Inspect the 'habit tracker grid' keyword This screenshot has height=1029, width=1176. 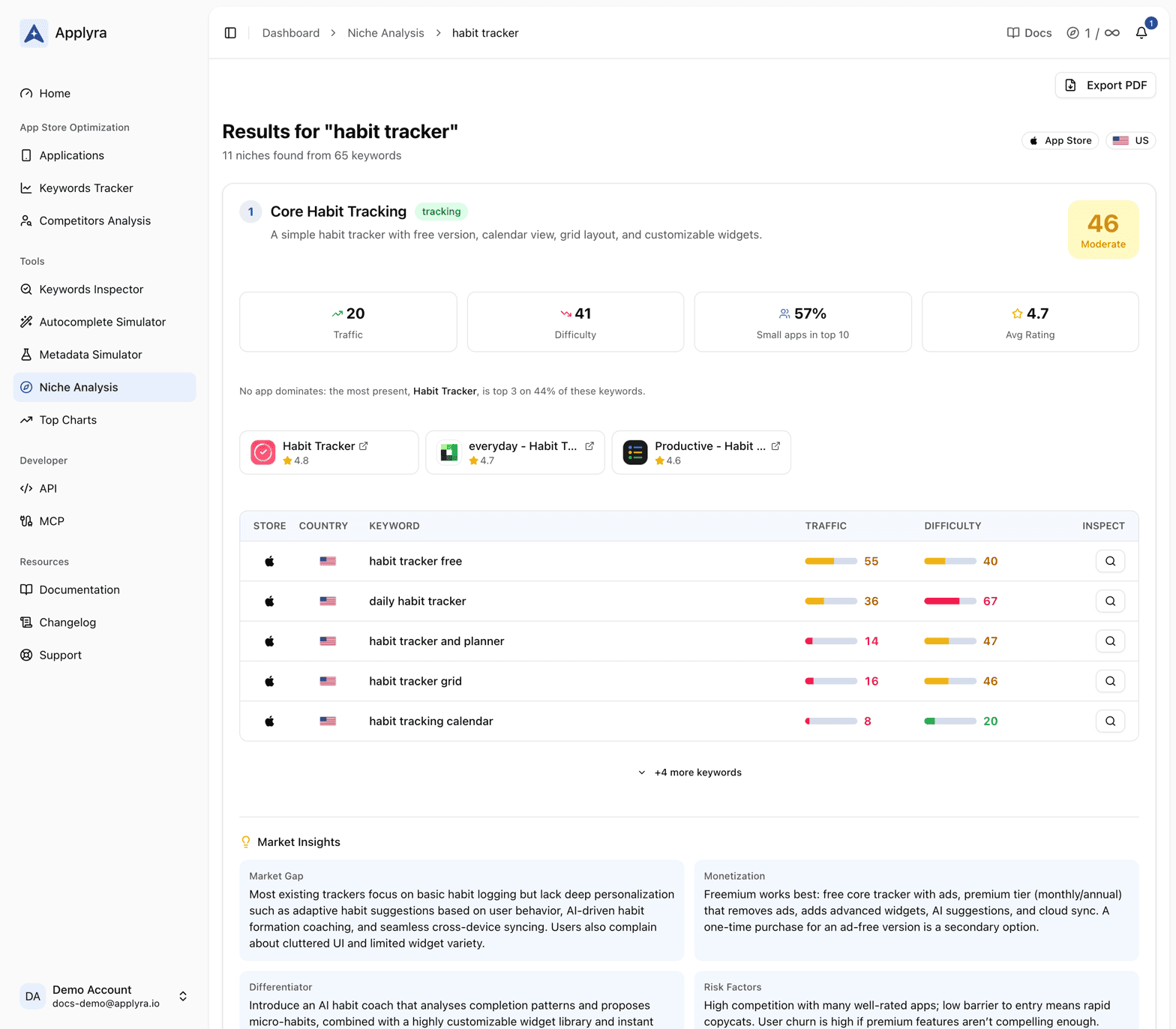pos(1110,681)
